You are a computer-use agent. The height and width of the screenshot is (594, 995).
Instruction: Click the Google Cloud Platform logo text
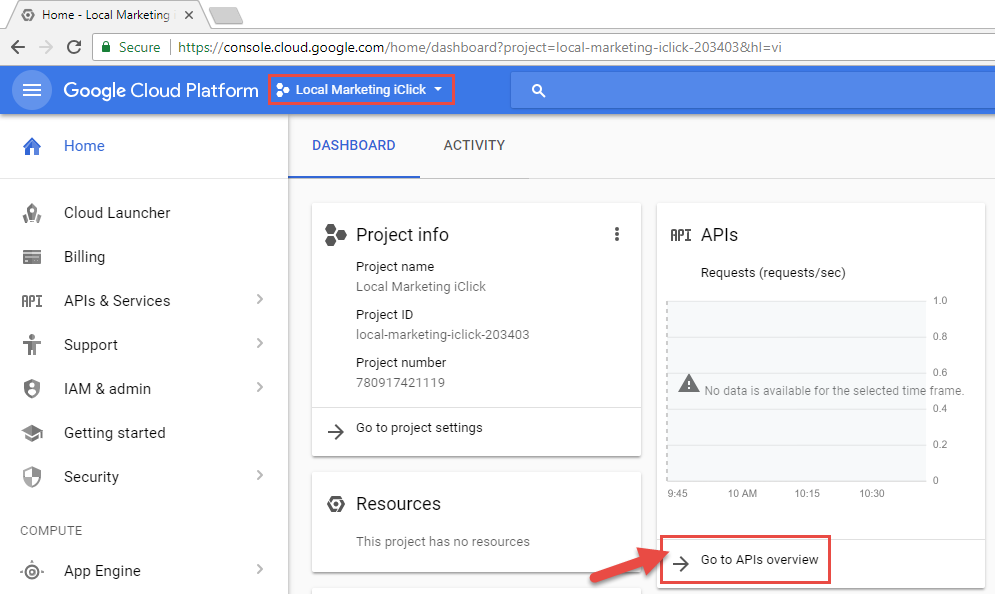161,91
